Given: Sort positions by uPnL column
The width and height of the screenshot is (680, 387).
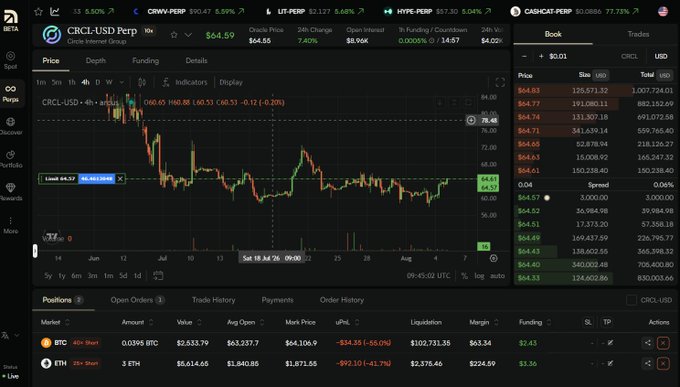Looking at the screenshot, I should (348, 322).
